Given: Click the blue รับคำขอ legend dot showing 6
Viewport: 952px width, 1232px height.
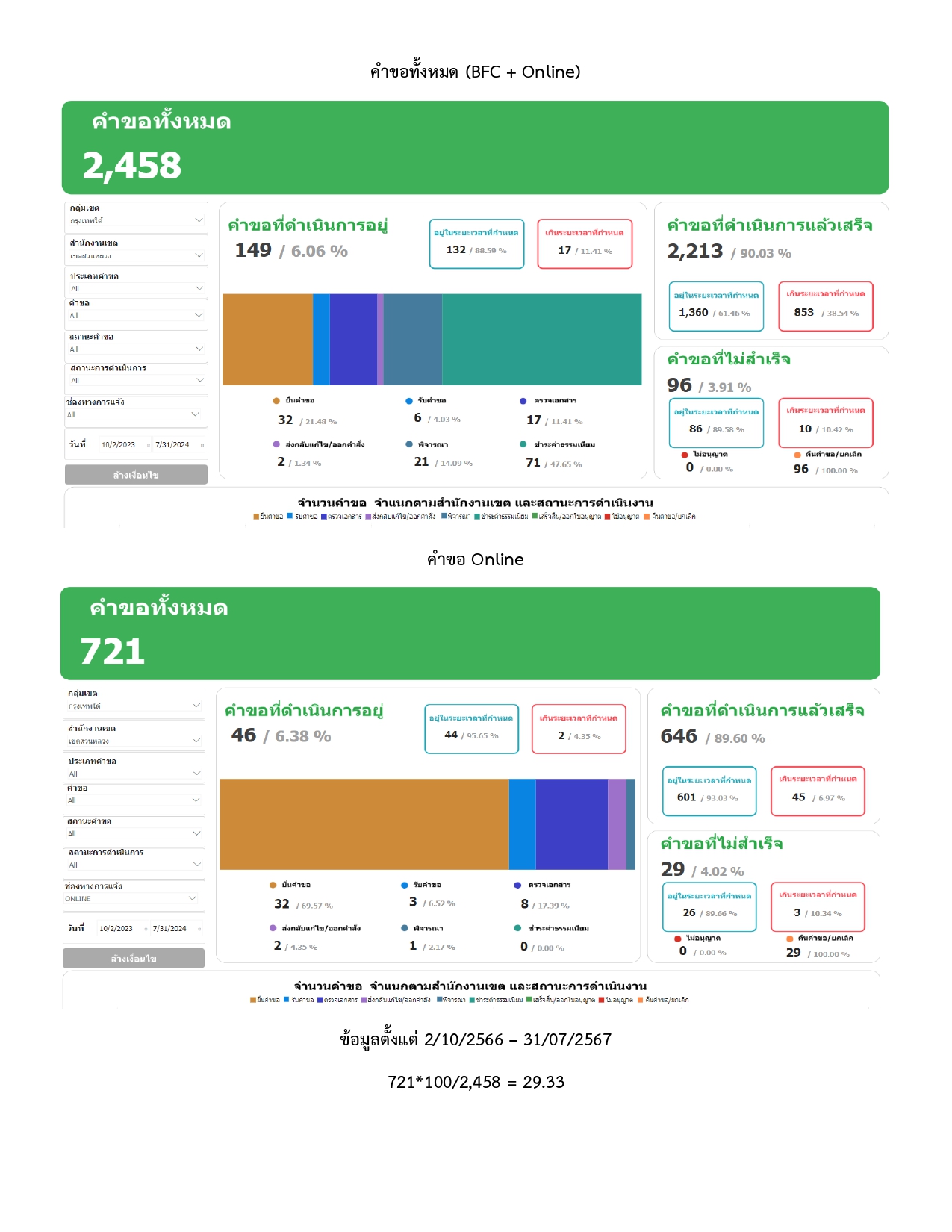Looking at the screenshot, I should click(x=409, y=401).
